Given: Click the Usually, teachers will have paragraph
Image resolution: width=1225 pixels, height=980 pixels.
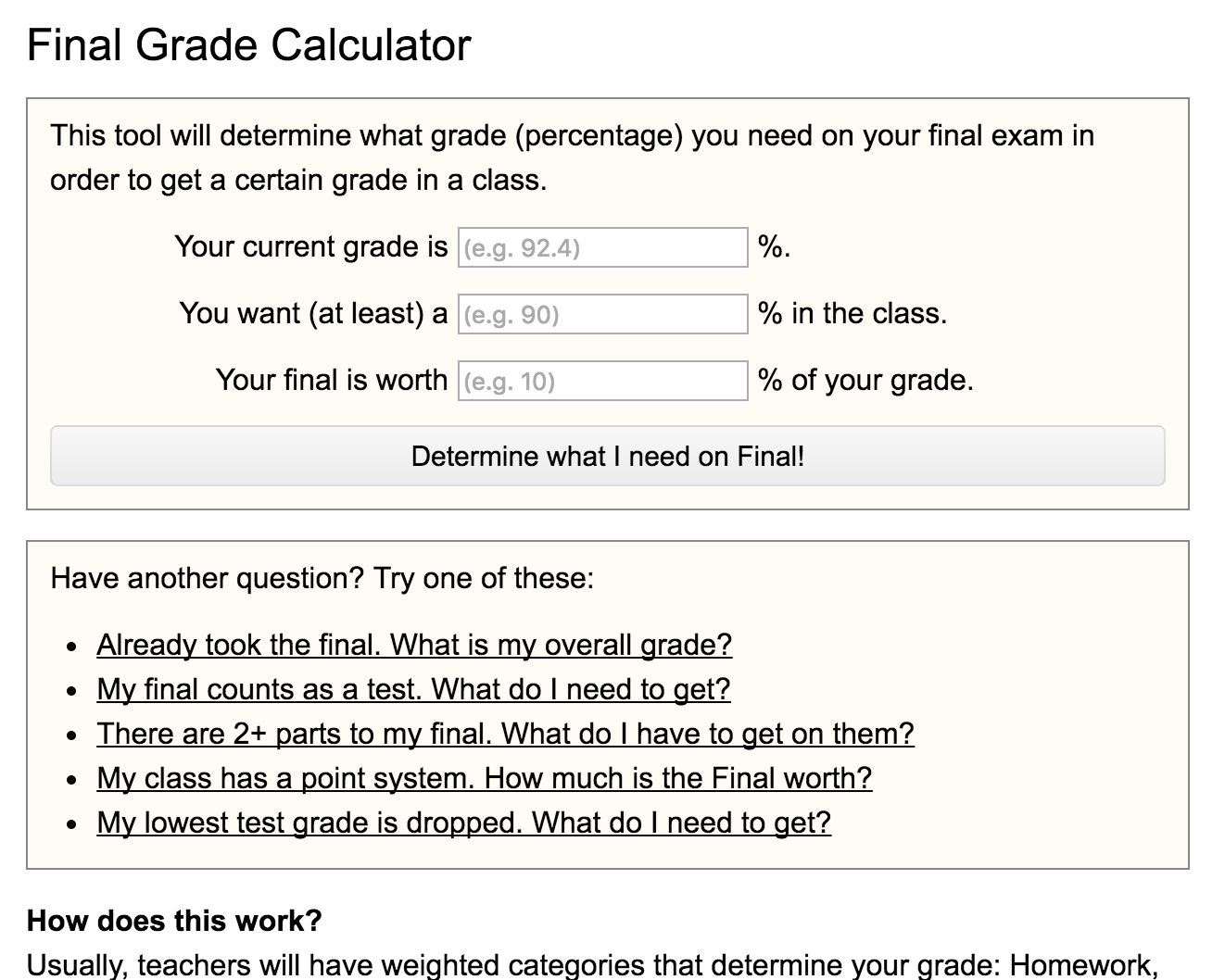Looking at the screenshot, I should pos(593,965).
